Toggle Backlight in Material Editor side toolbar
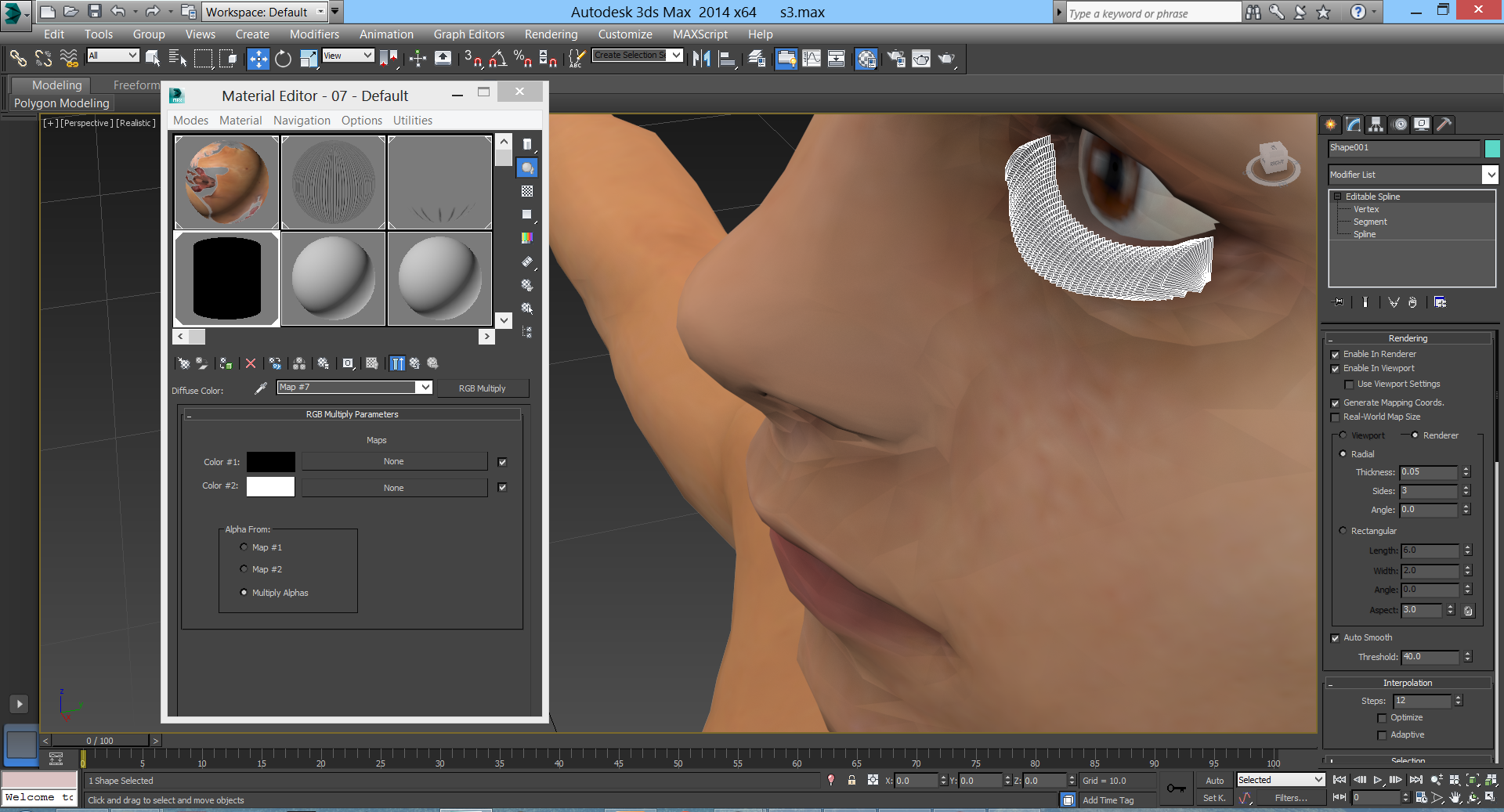1504x812 pixels. pos(527,168)
